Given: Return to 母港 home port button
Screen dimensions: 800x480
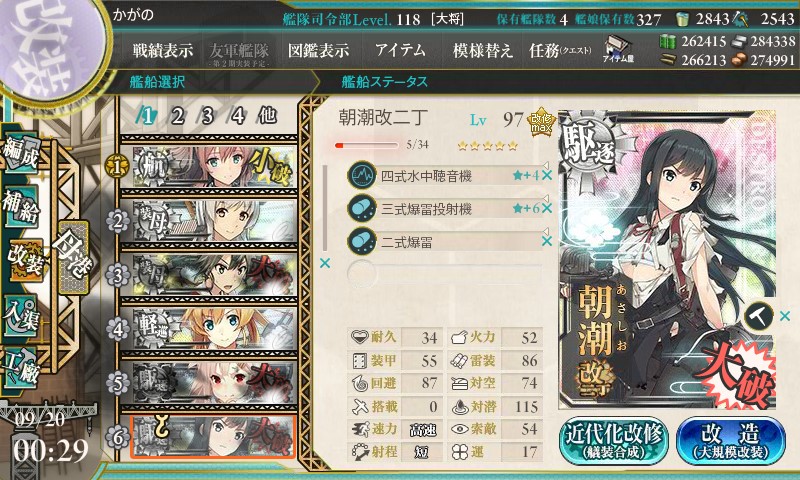Looking at the screenshot, I should point(73,257).
